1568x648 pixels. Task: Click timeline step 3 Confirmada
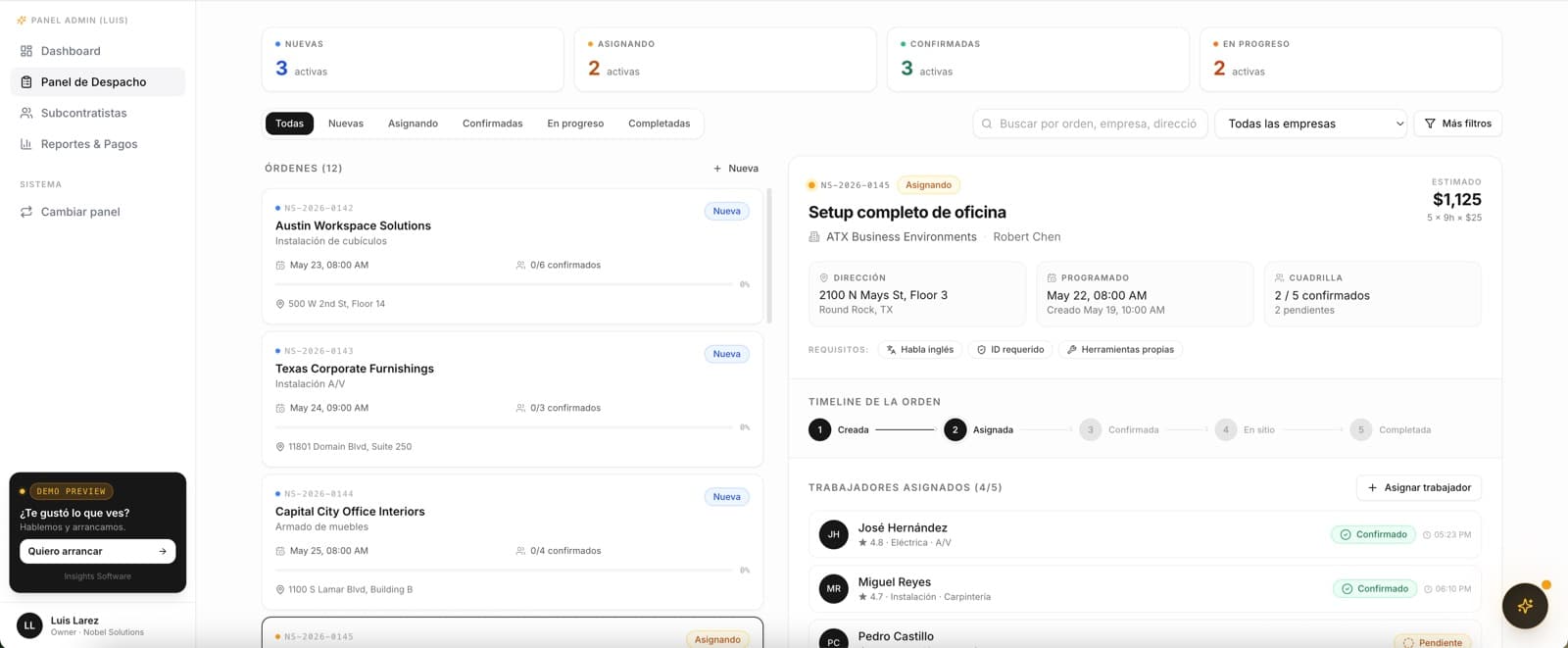point(1119,429)
